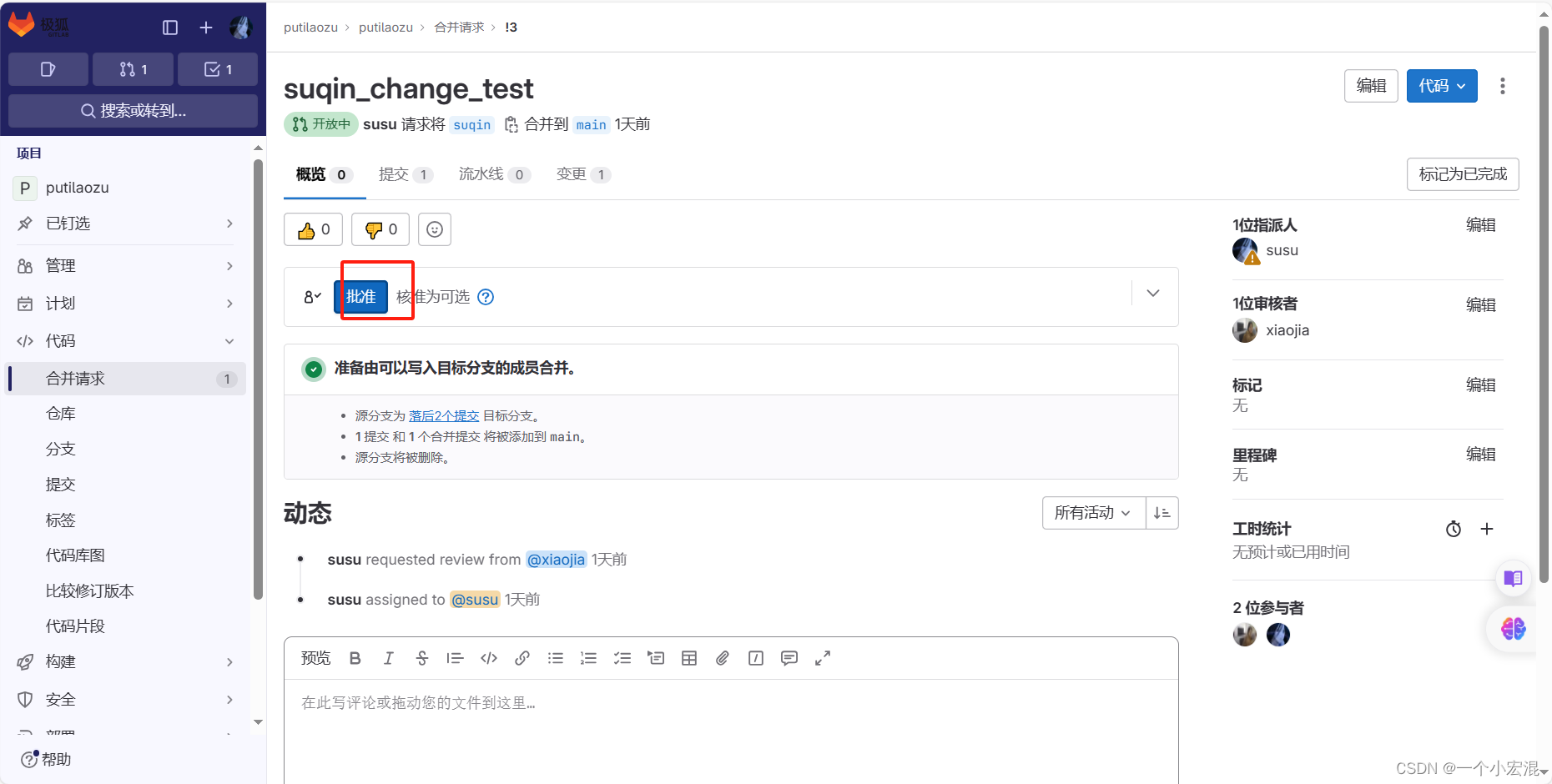The image size is (1552, 784).
Task: Apply italic formatting in comment toolbar
Action: (389, 658)
